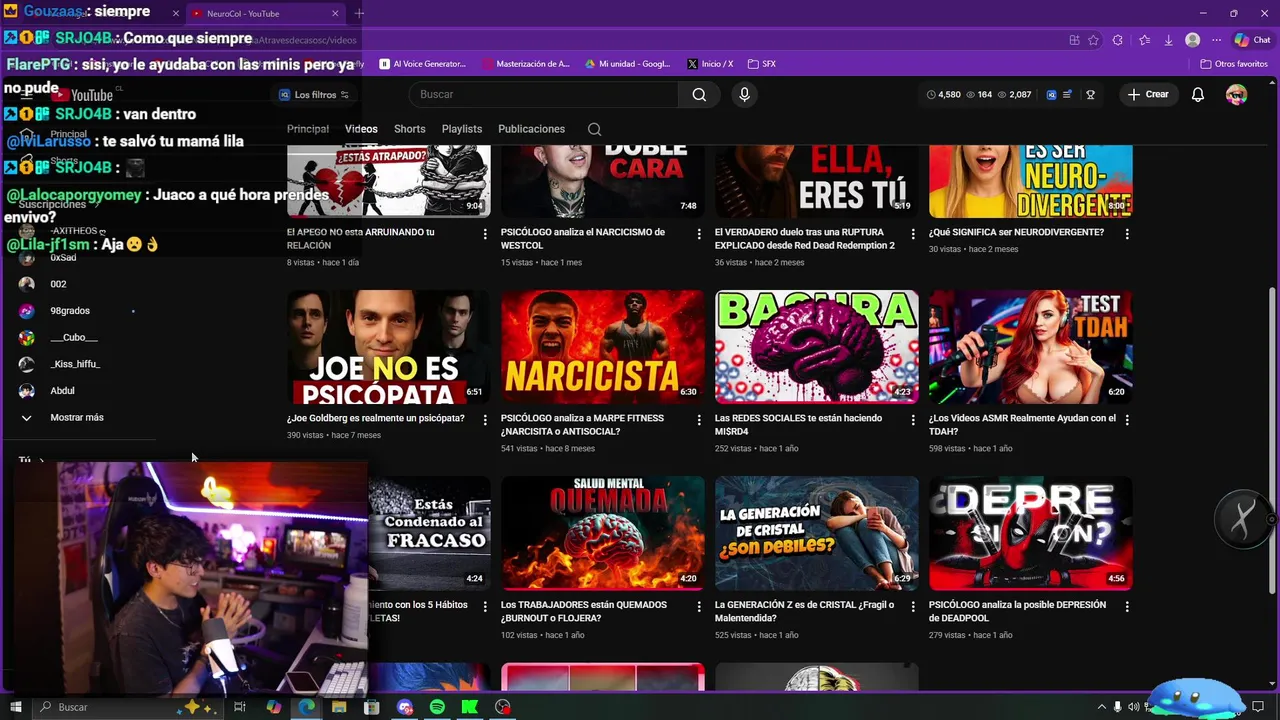1280x720 pixels.
Task: Play the TEST TDAH ASMR thumbnail
Action: 1031,347
